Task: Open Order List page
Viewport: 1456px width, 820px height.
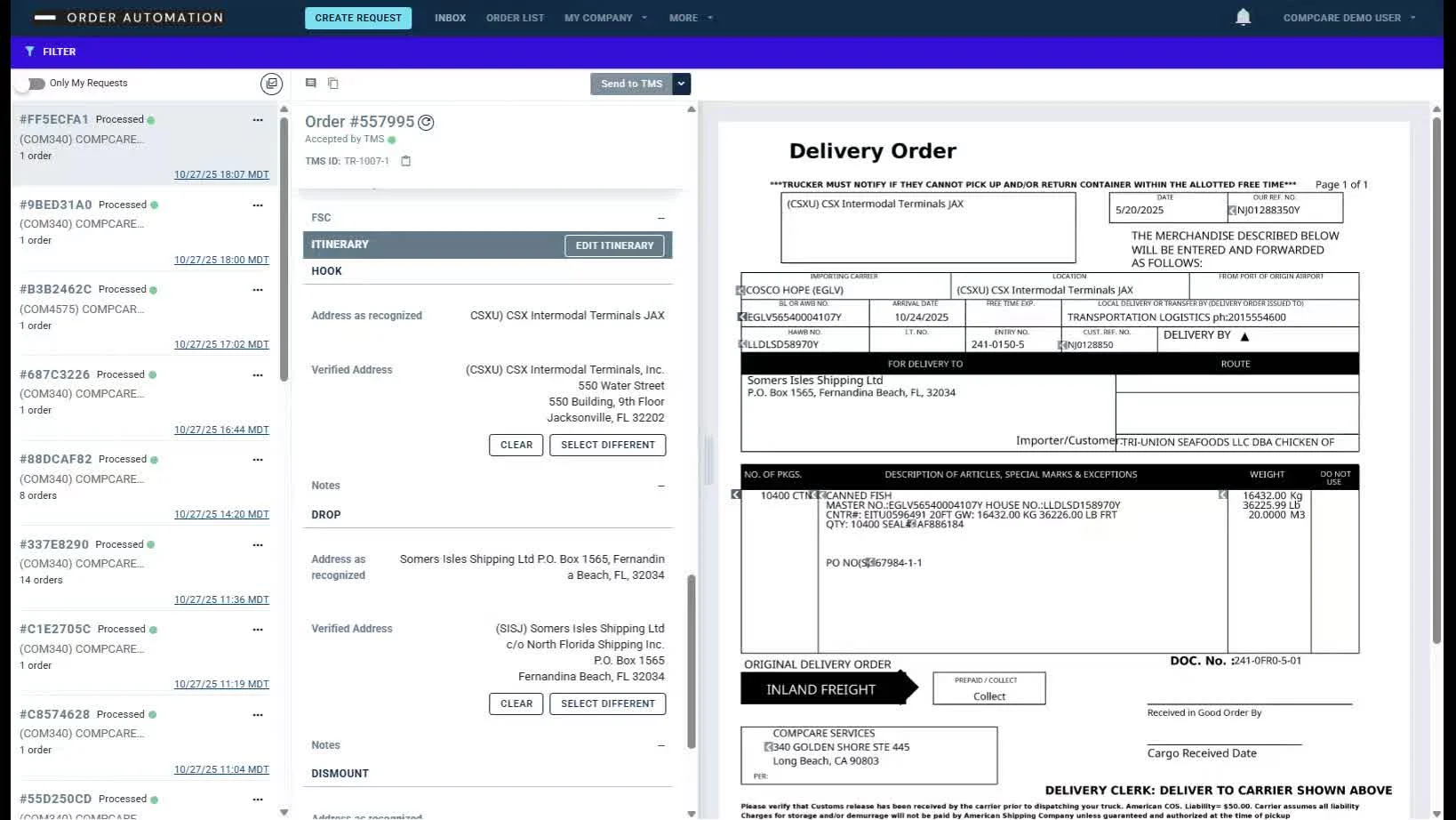Action: [x=515, y=18]
